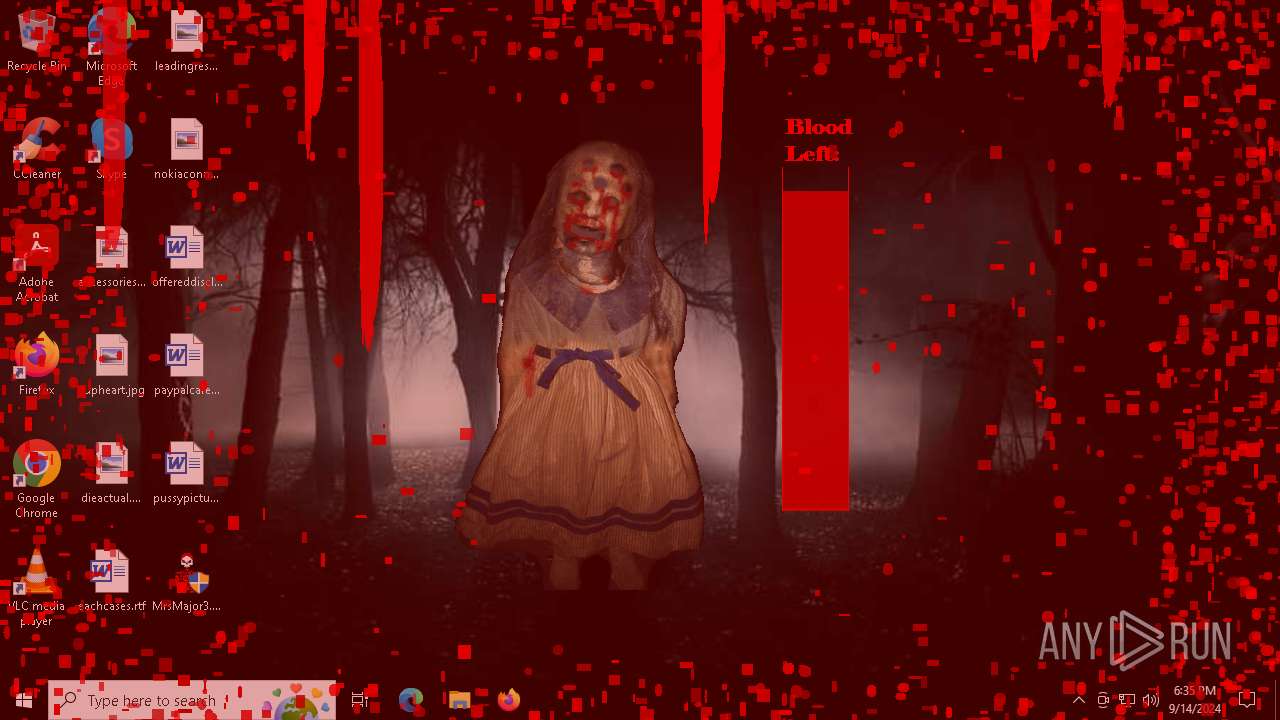Open the Windows Start menu
The height and width of the screenshot is (720, 1280).
pos(24,700)
